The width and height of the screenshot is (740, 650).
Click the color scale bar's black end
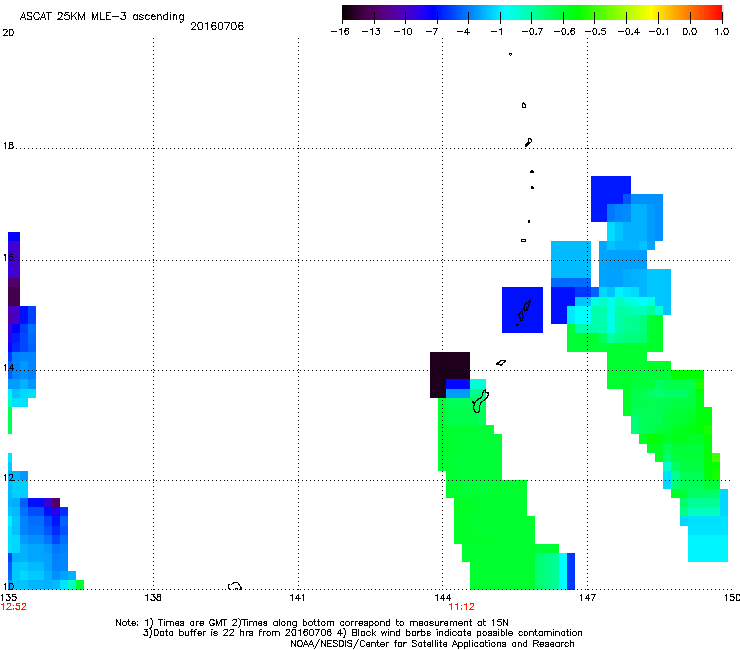(349, 12)
